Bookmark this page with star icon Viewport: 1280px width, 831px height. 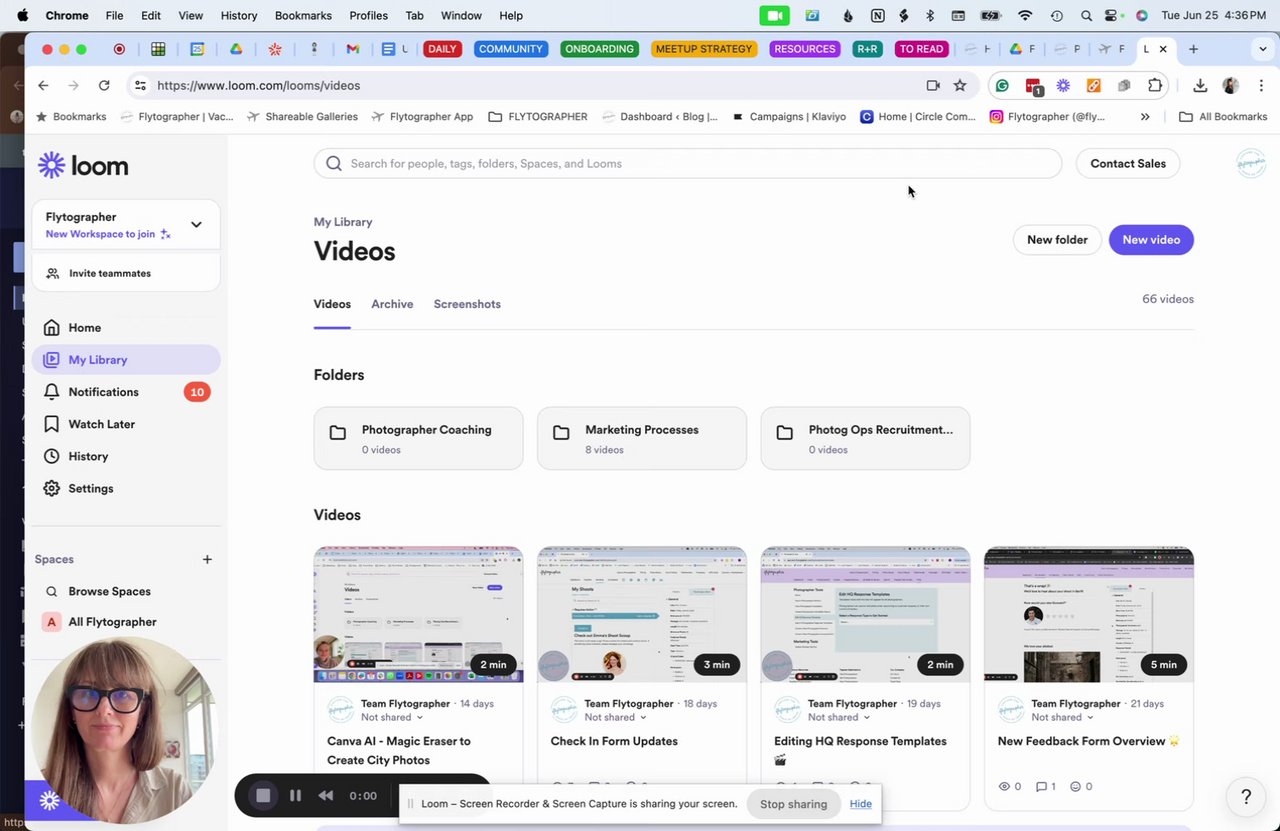point(960,85)
